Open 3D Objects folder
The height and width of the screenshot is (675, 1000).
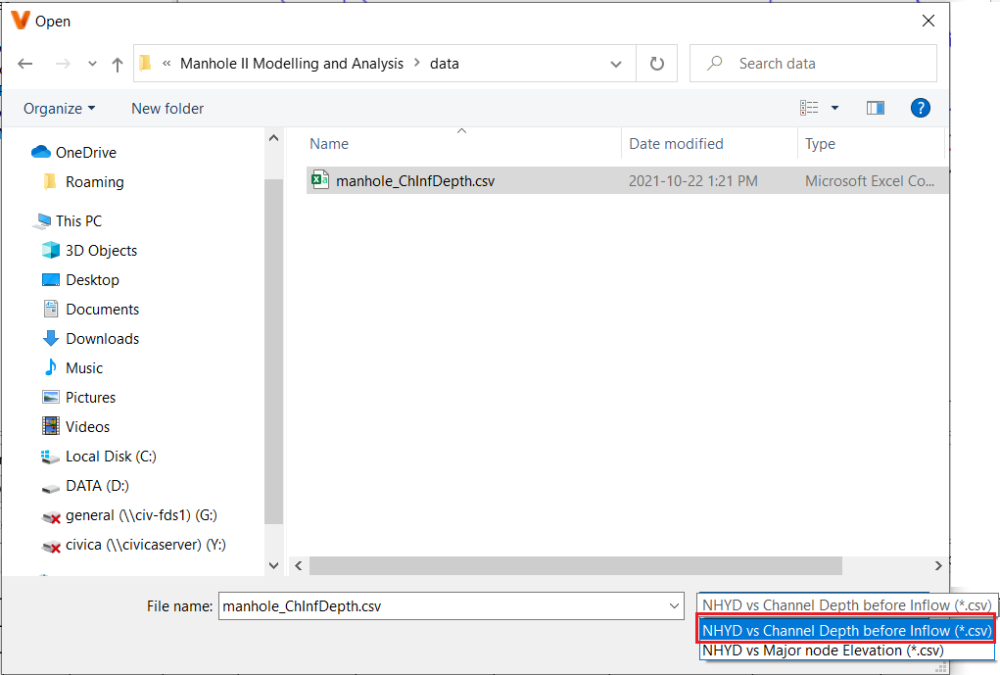(x=101, y=250)
